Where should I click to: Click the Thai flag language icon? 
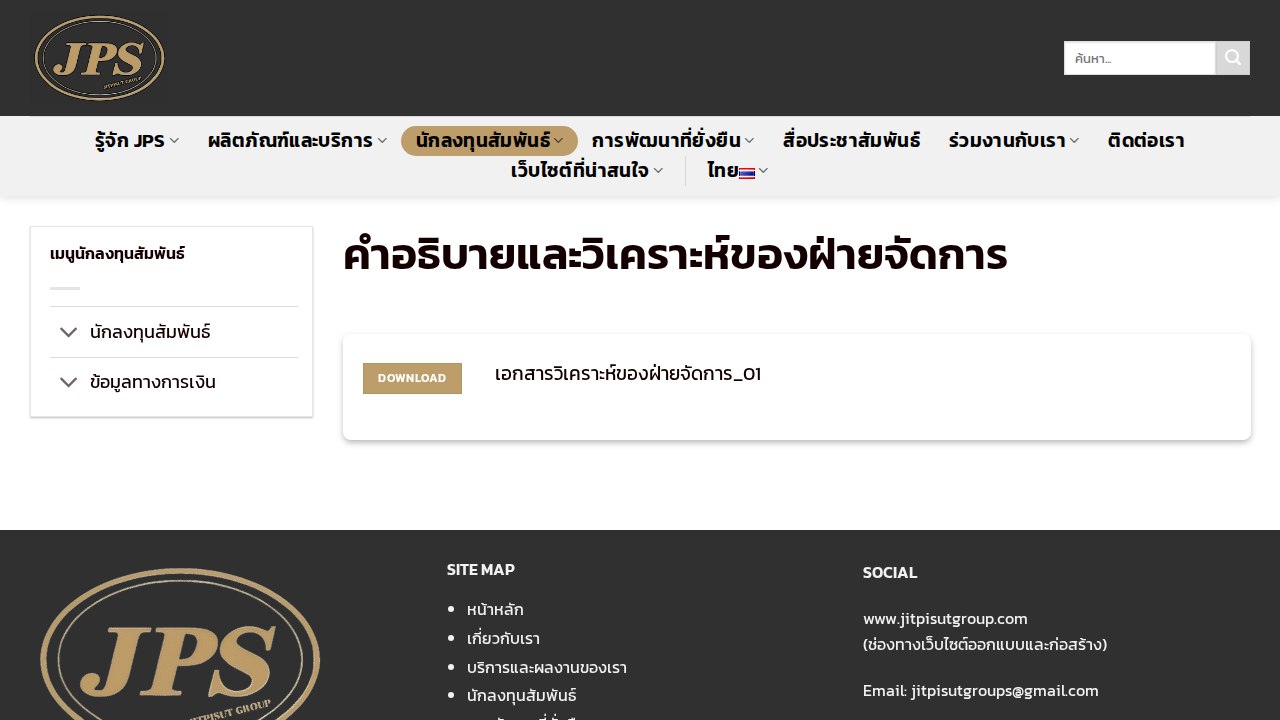pyautogui.click(x=747, y=172)
